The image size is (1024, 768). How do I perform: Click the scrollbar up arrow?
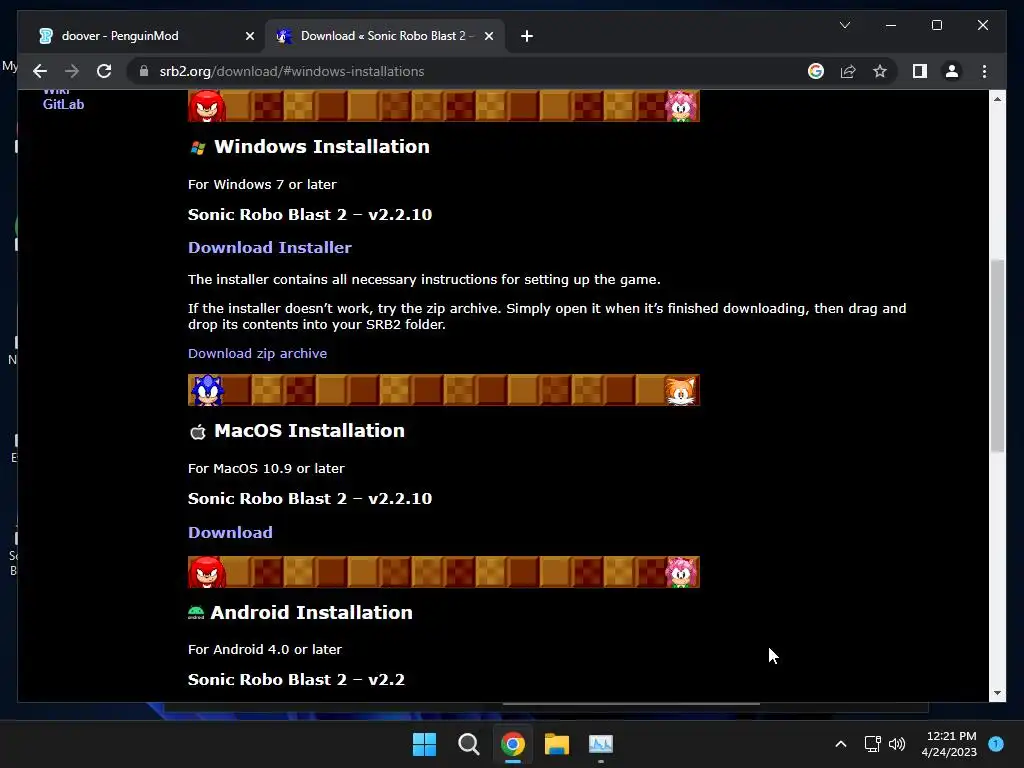[997, 99]
